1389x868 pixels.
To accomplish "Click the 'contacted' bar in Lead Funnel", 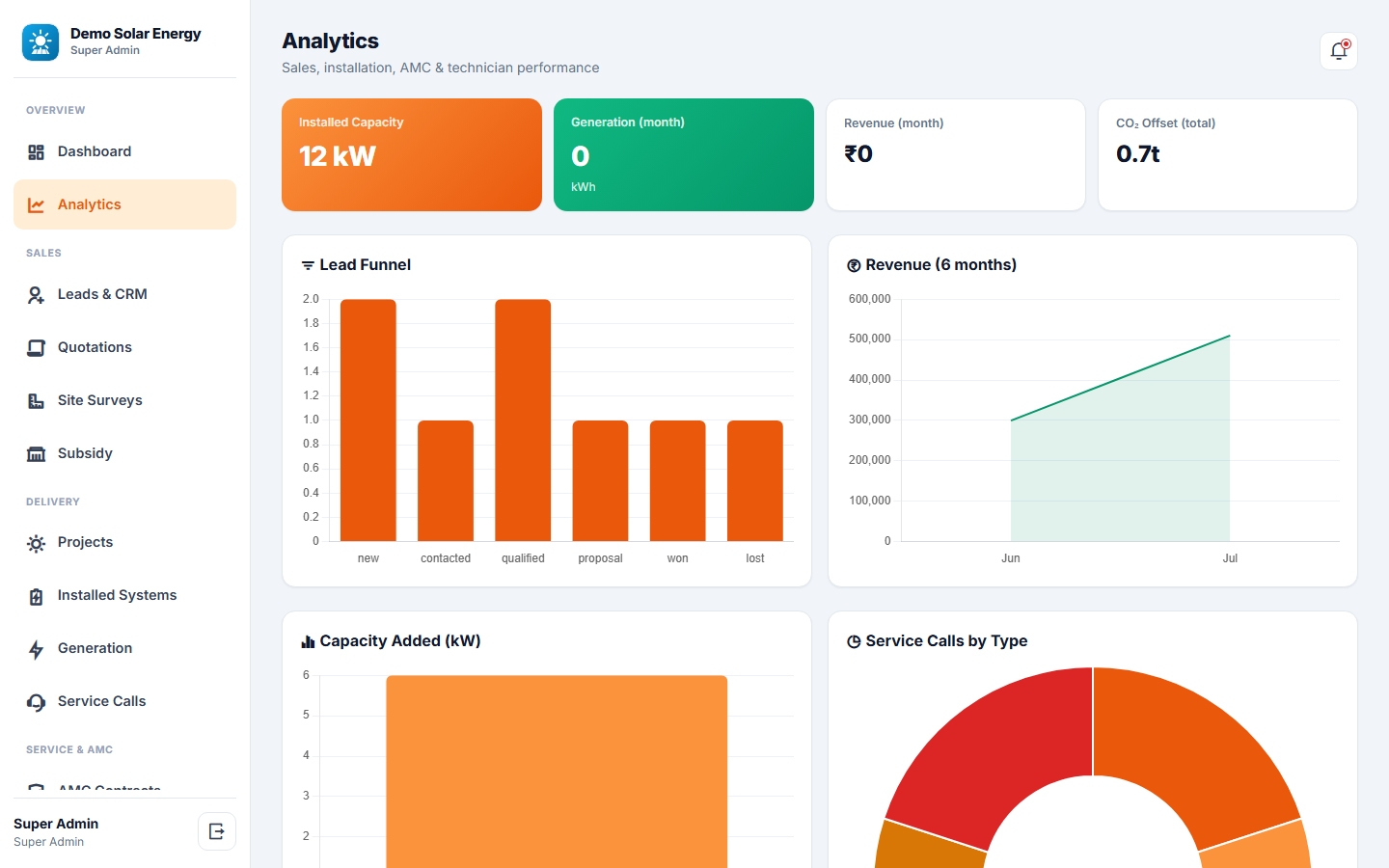I will coord(446,480).
